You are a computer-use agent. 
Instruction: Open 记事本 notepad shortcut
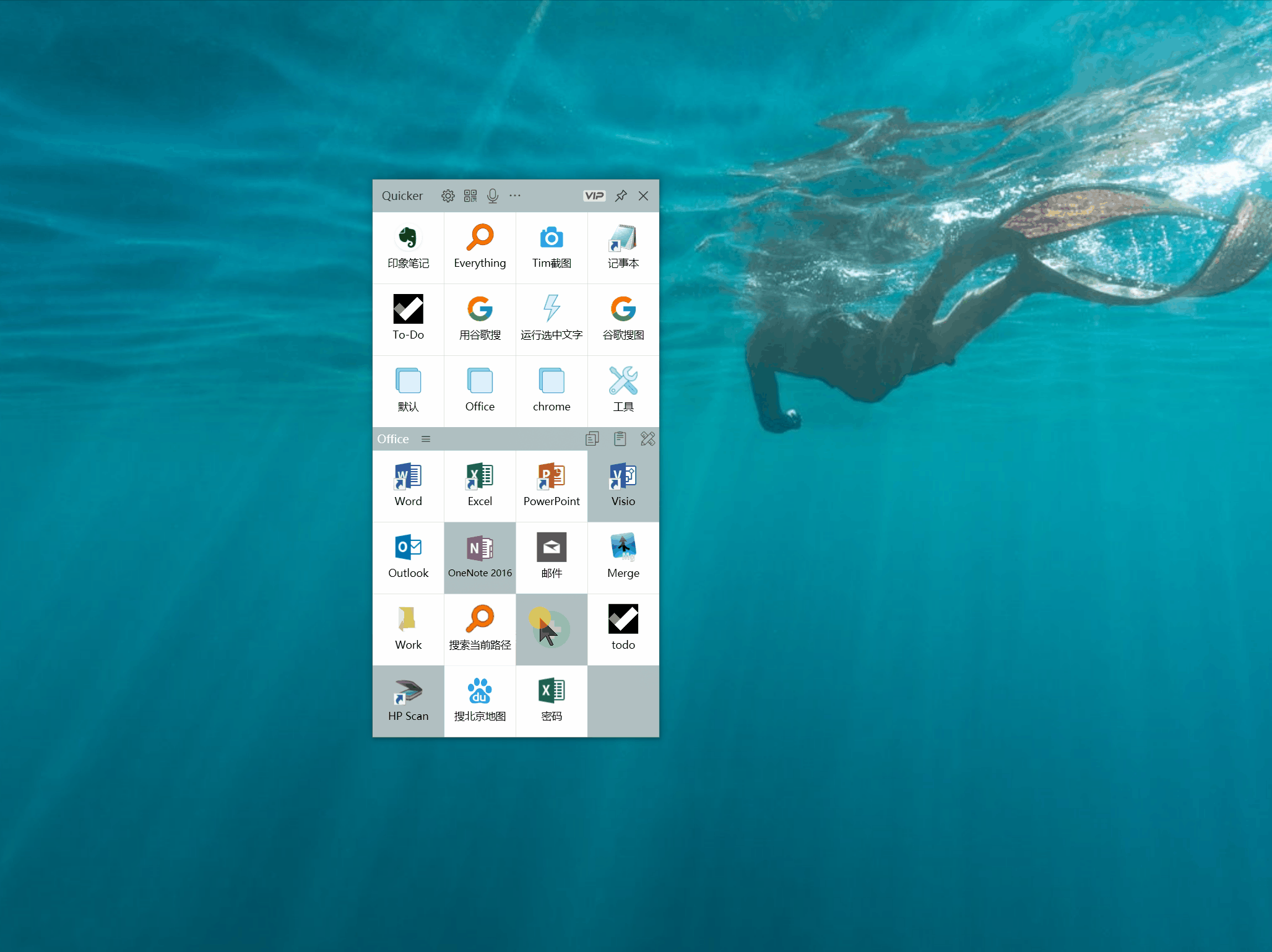(x=623, y=248)
